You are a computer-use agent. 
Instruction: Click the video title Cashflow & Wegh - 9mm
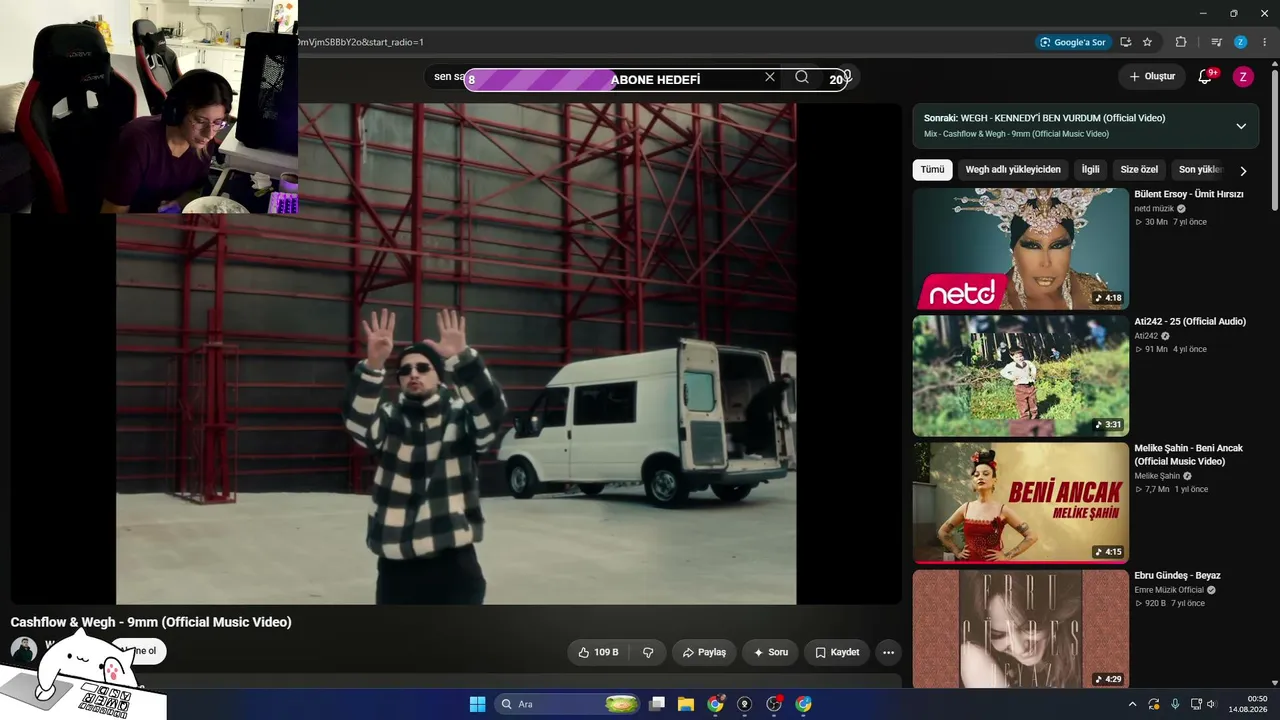[x=151, y=622]
